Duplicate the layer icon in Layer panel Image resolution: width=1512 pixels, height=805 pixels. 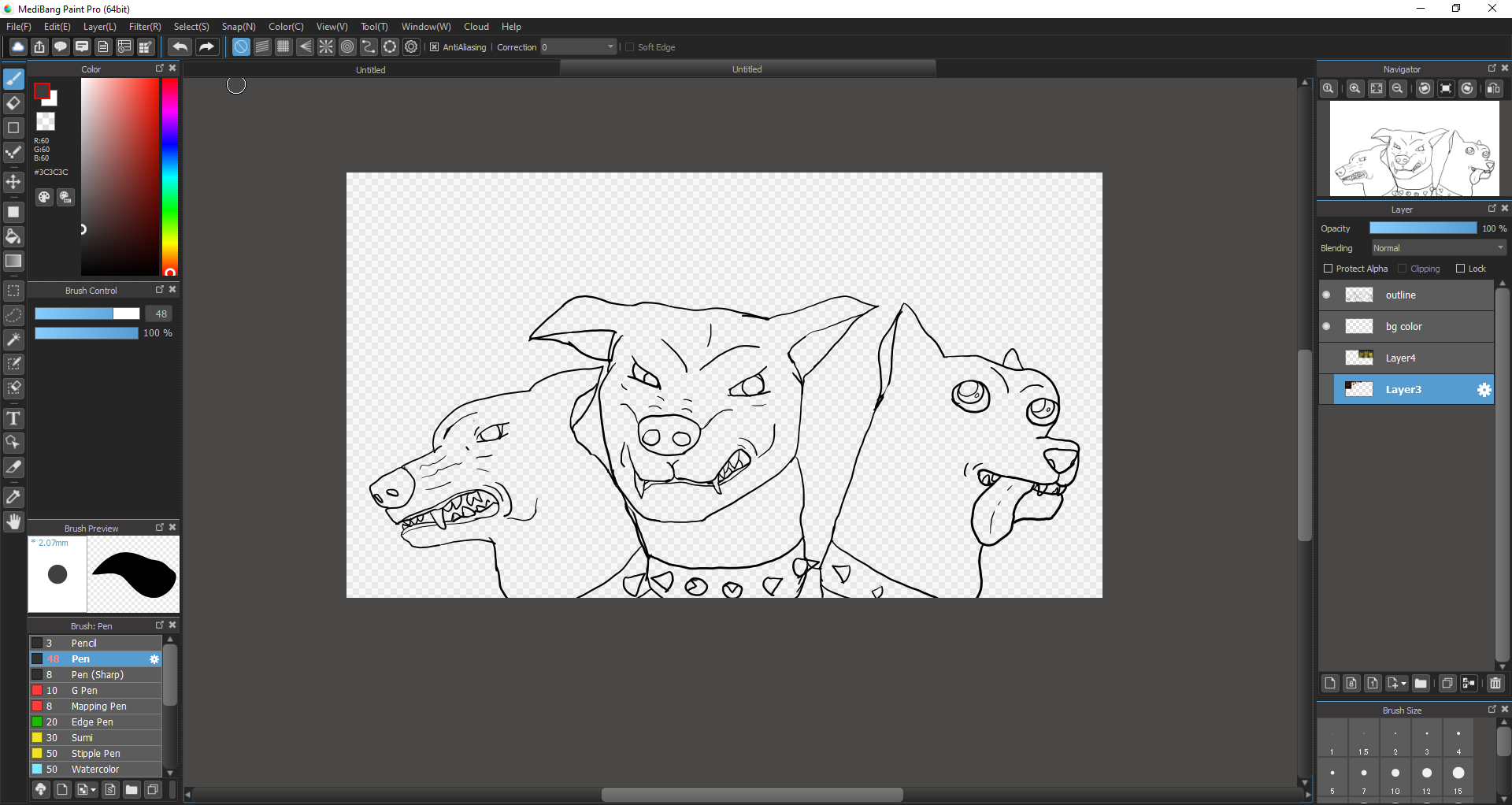click(1447, 683)
